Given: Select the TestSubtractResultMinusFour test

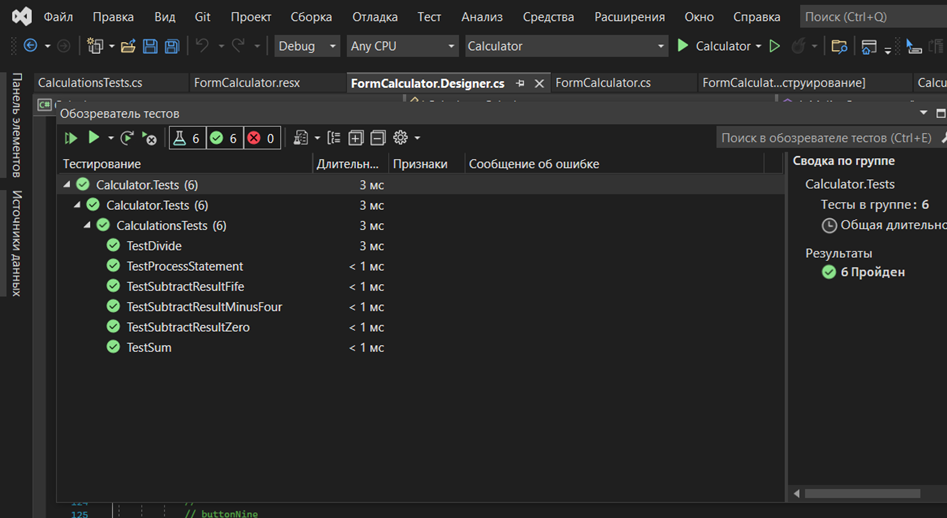Looking at the screenshot, I should 204,307.
